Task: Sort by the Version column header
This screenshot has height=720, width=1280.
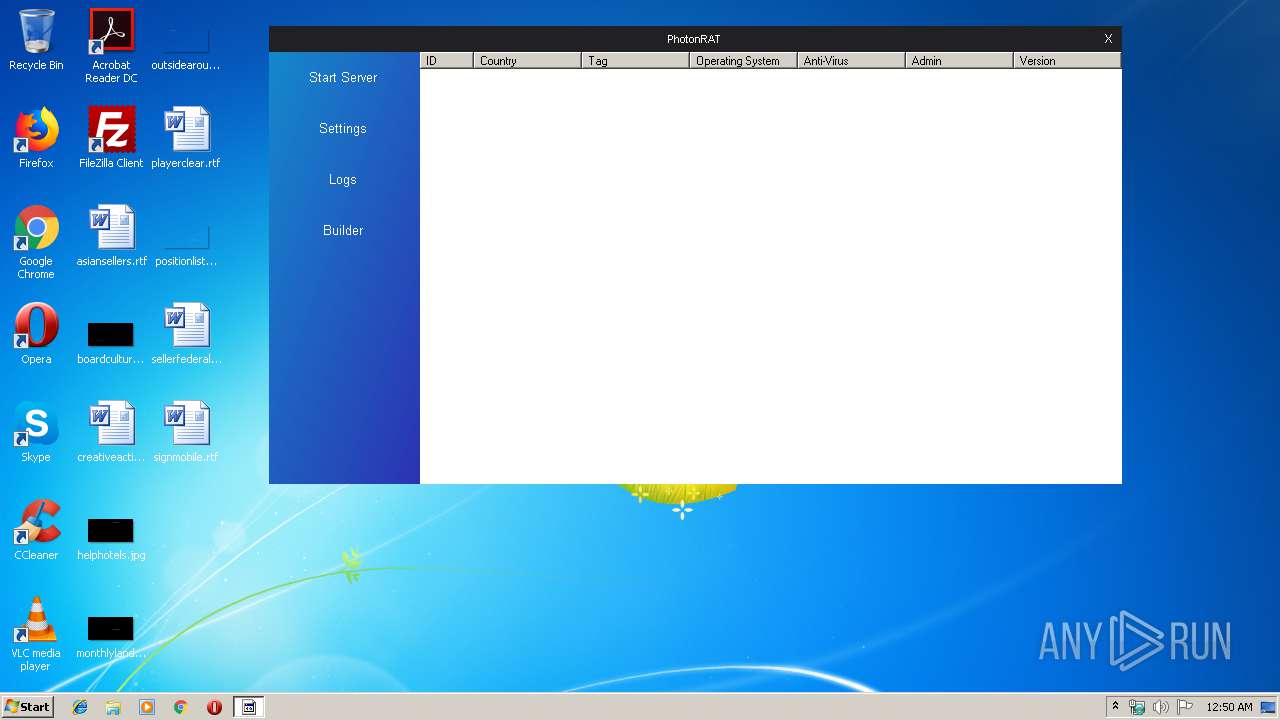Action: click(x=1067, y=61)
